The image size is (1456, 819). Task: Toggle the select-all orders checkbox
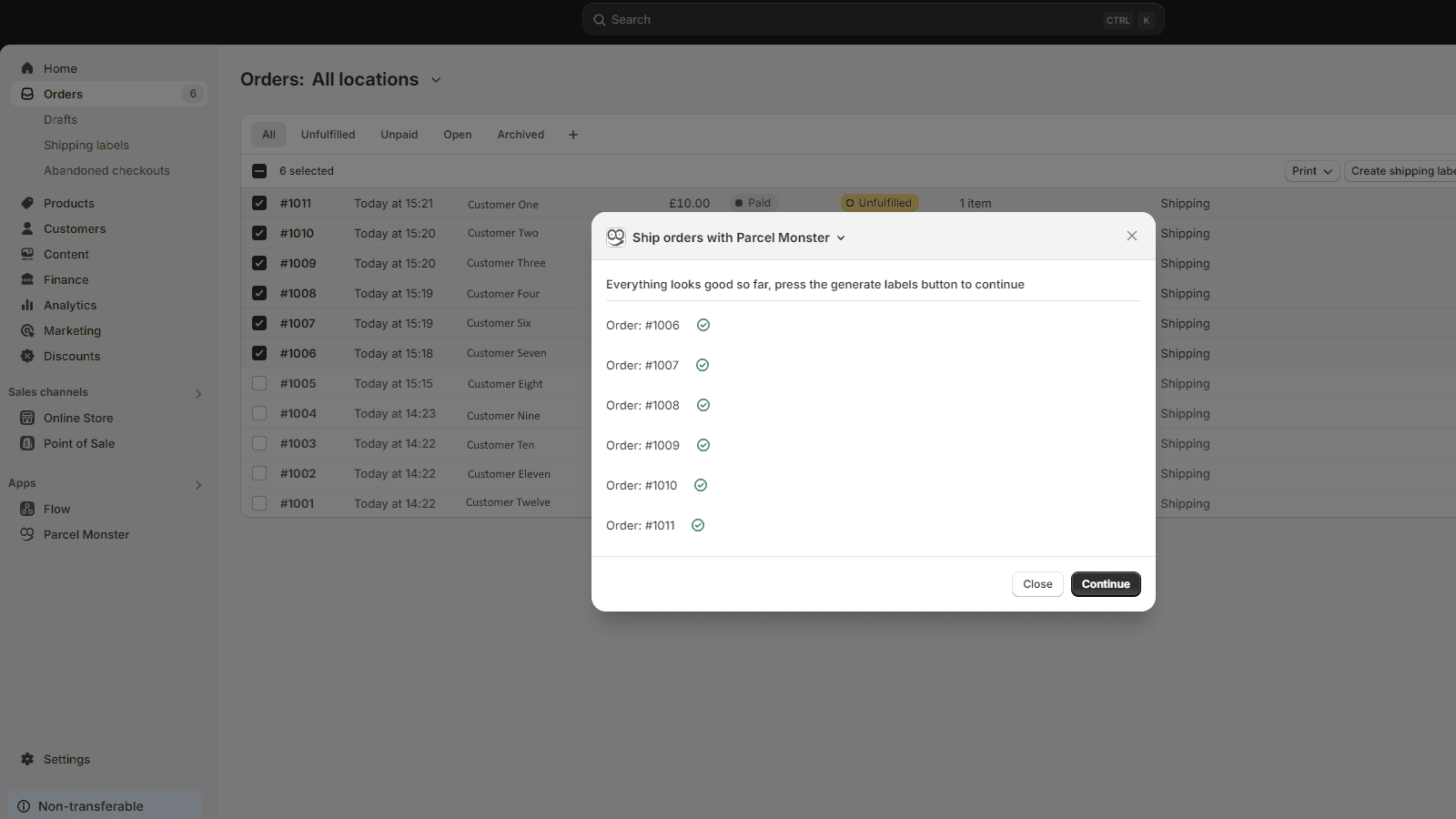click(259, 171)
